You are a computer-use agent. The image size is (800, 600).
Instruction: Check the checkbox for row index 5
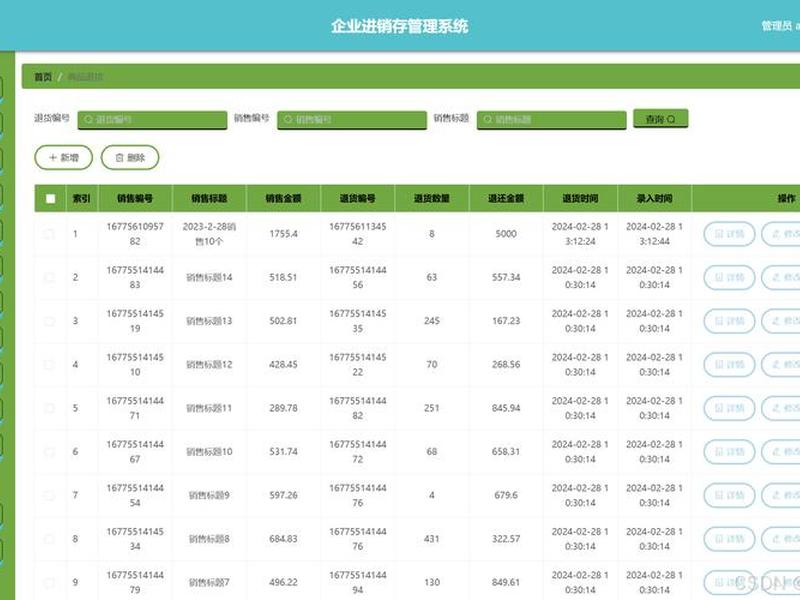point(49,408)
